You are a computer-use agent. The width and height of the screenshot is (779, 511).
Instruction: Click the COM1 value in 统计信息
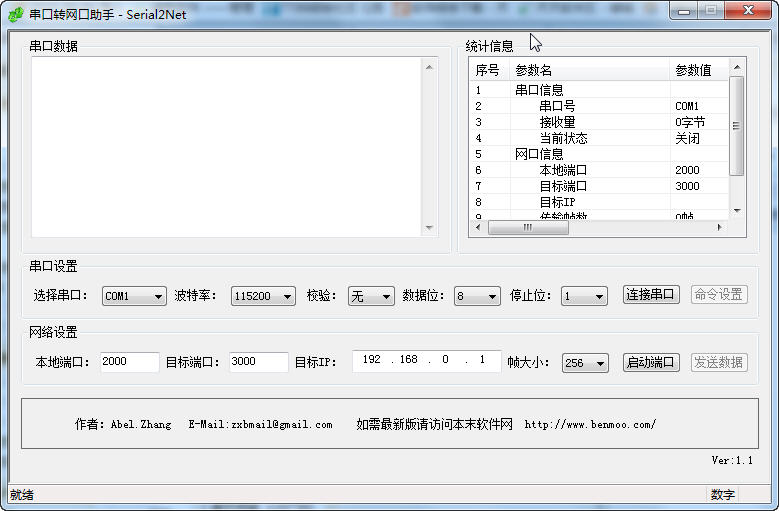[687, 106]
